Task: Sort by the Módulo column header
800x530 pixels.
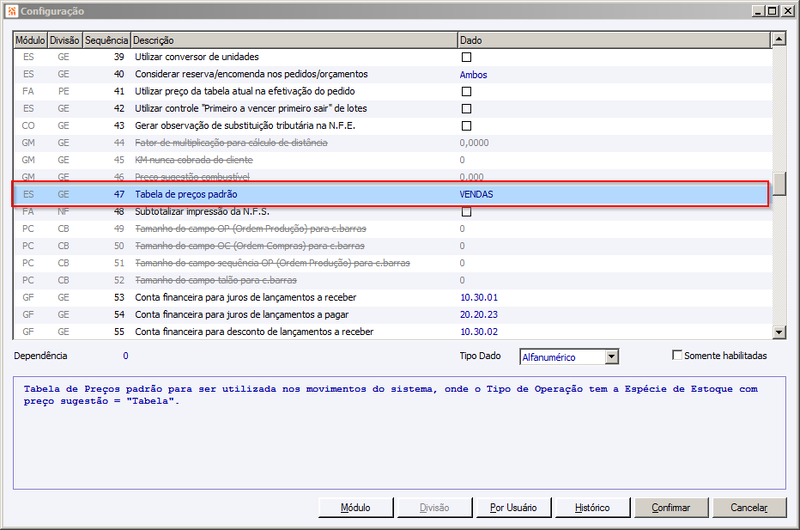Action: [30, 40]
